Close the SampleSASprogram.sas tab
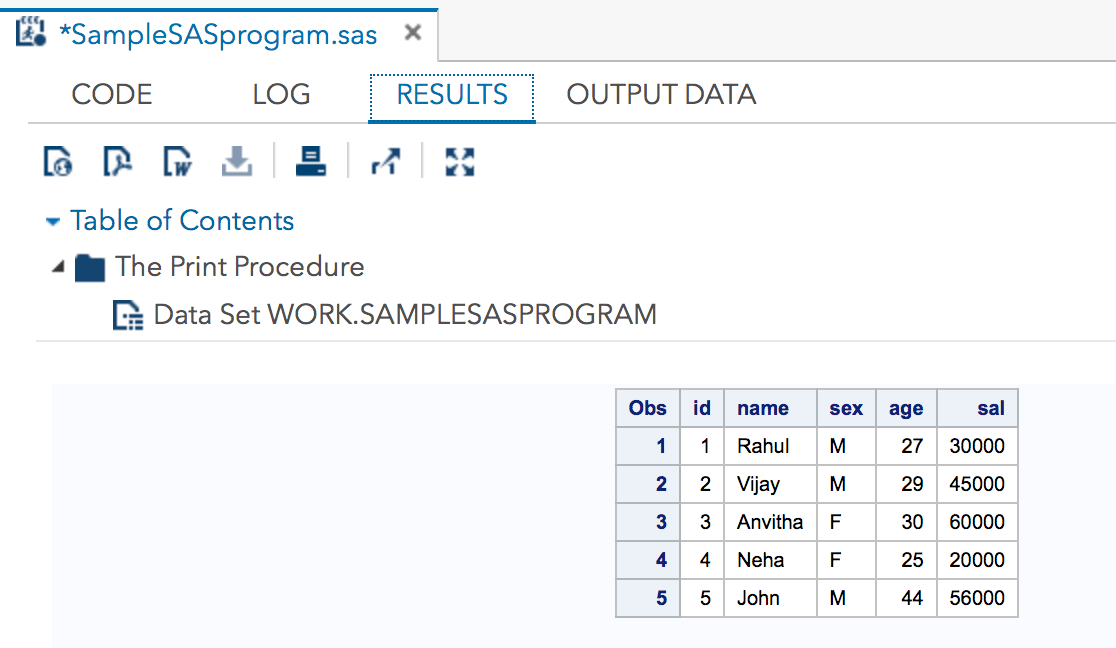The image size is (1116, 648). (x=412, y=31)
